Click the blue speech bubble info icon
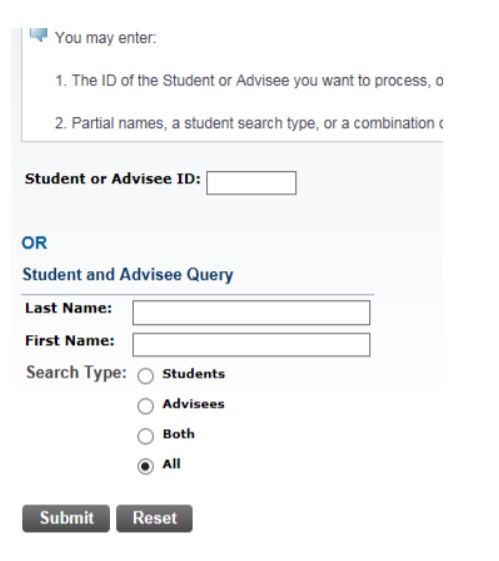 [38, 35]
